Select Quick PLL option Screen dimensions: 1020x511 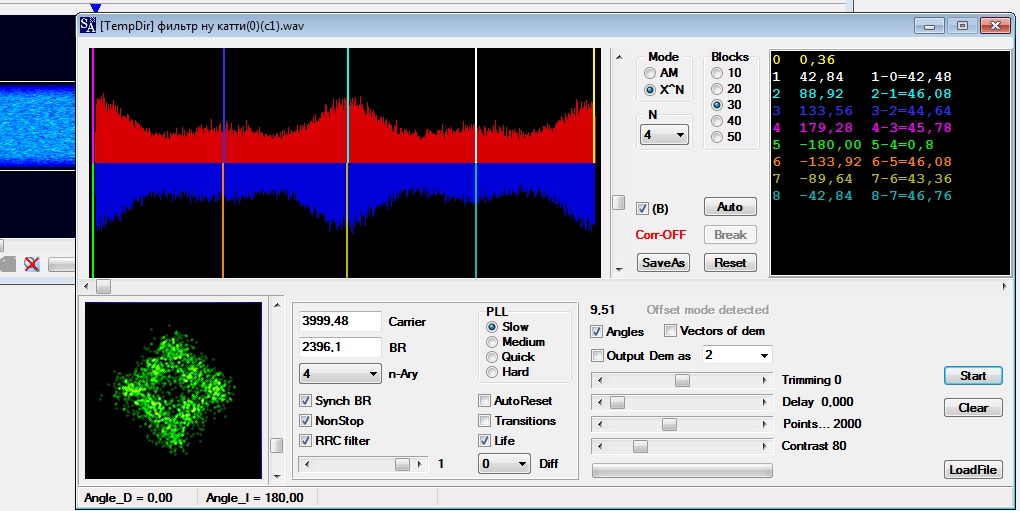click(492, 357)
